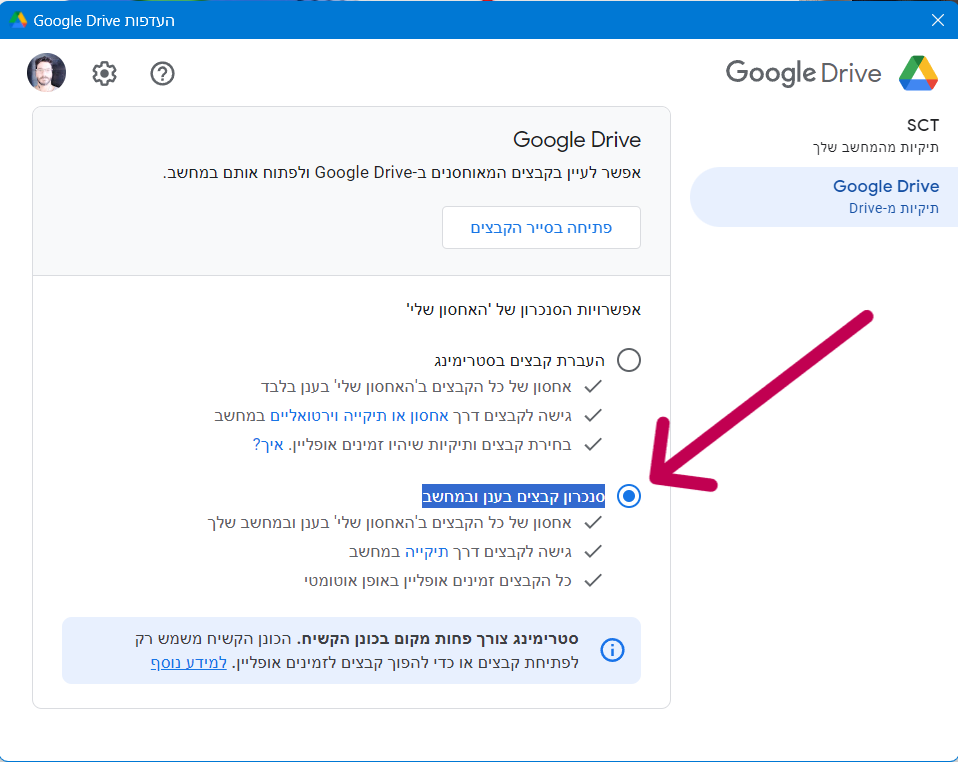Image resolution: width=958 pixels, height=762 pixels.
Task: Click 'פתיחה בסייר הקבצים' button
Action: (541, 227)
